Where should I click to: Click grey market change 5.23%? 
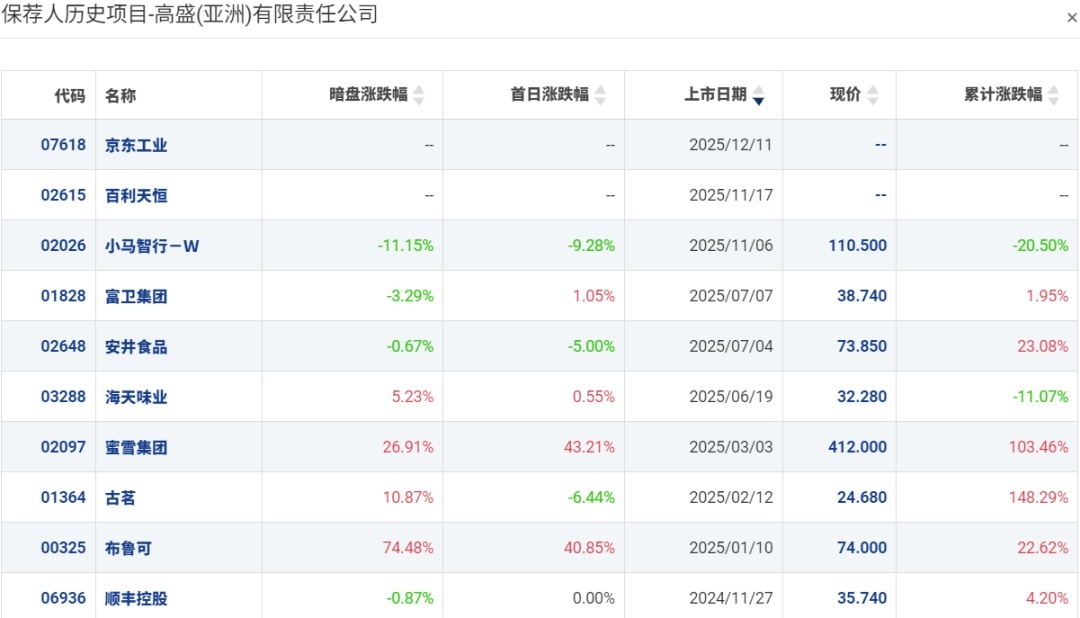pos(413,396)
